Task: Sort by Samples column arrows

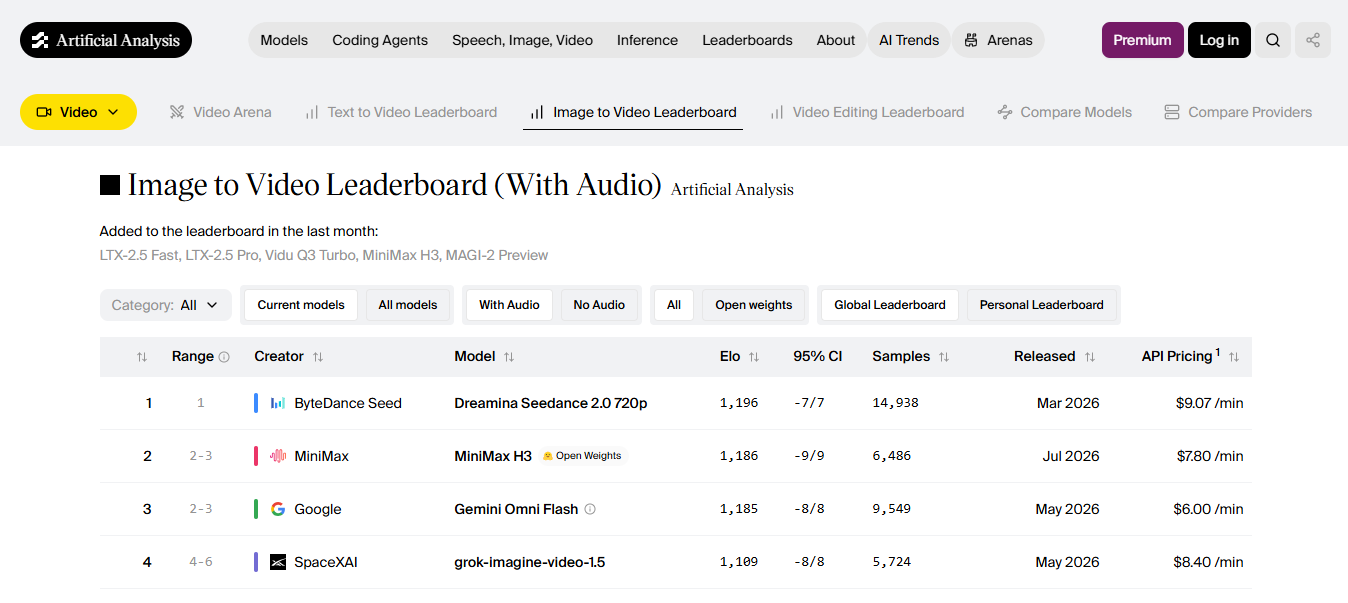Action: pyautogui.click(x=944, y=357)
